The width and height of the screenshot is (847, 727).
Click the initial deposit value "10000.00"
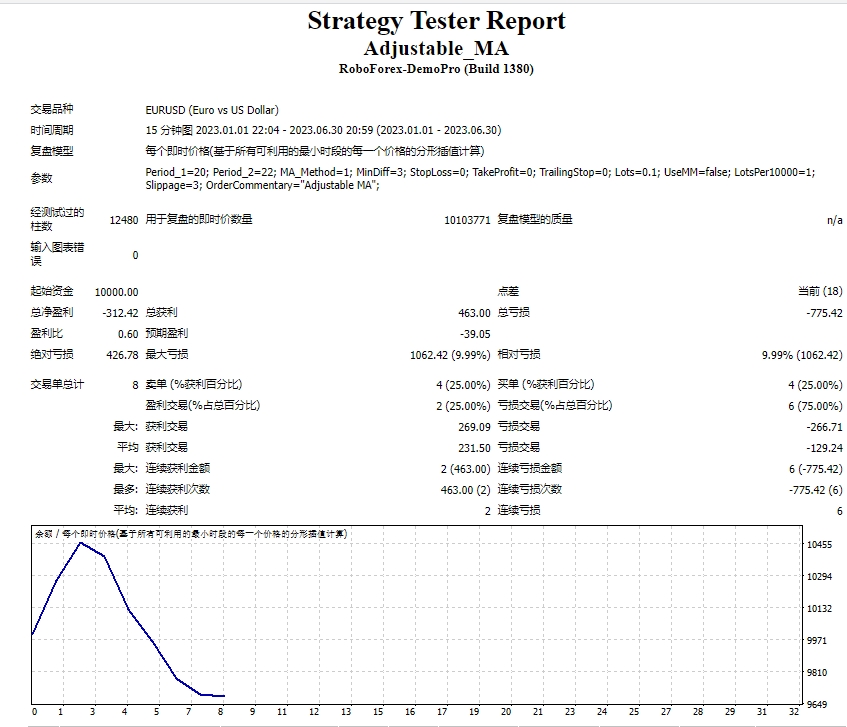117,292
